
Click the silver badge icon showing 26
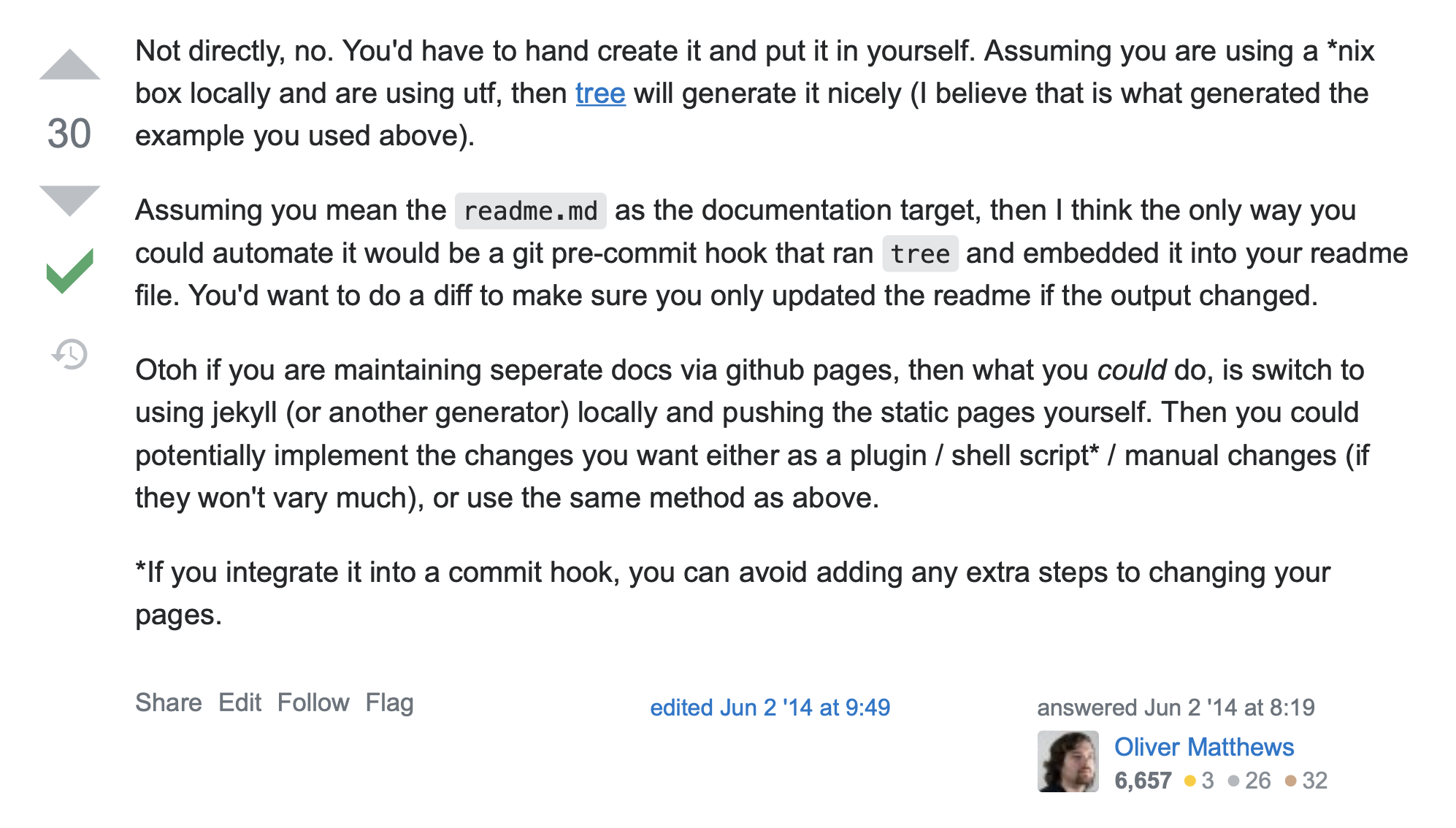click(x=1235, y=781)
